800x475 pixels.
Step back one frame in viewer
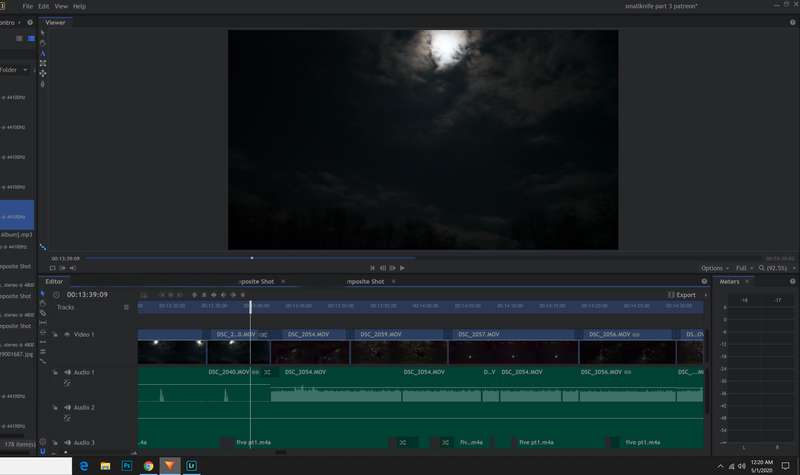[383, 268]
